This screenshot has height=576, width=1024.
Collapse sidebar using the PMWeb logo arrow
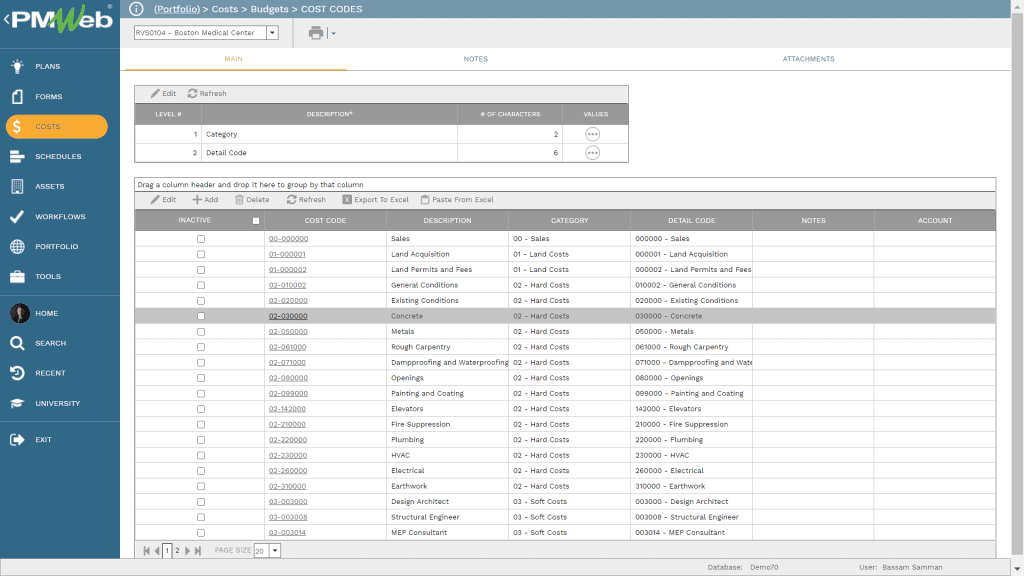click(x=7, y=19)
